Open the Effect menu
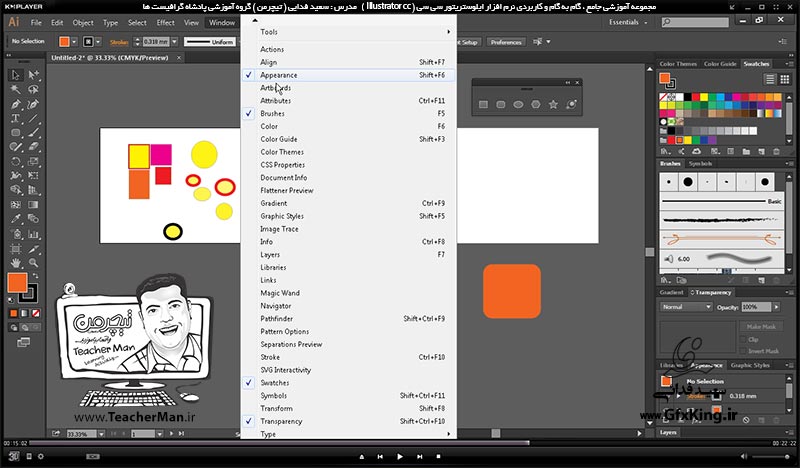Image resolution: width=800 pixels, height=468 pixels. 165,22
